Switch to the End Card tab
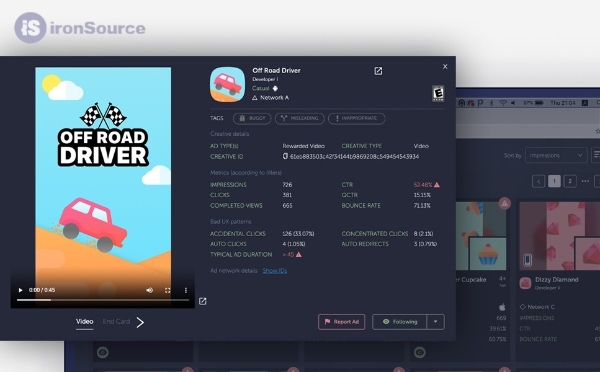Screen dimensions: 600x372 [116, 321]
